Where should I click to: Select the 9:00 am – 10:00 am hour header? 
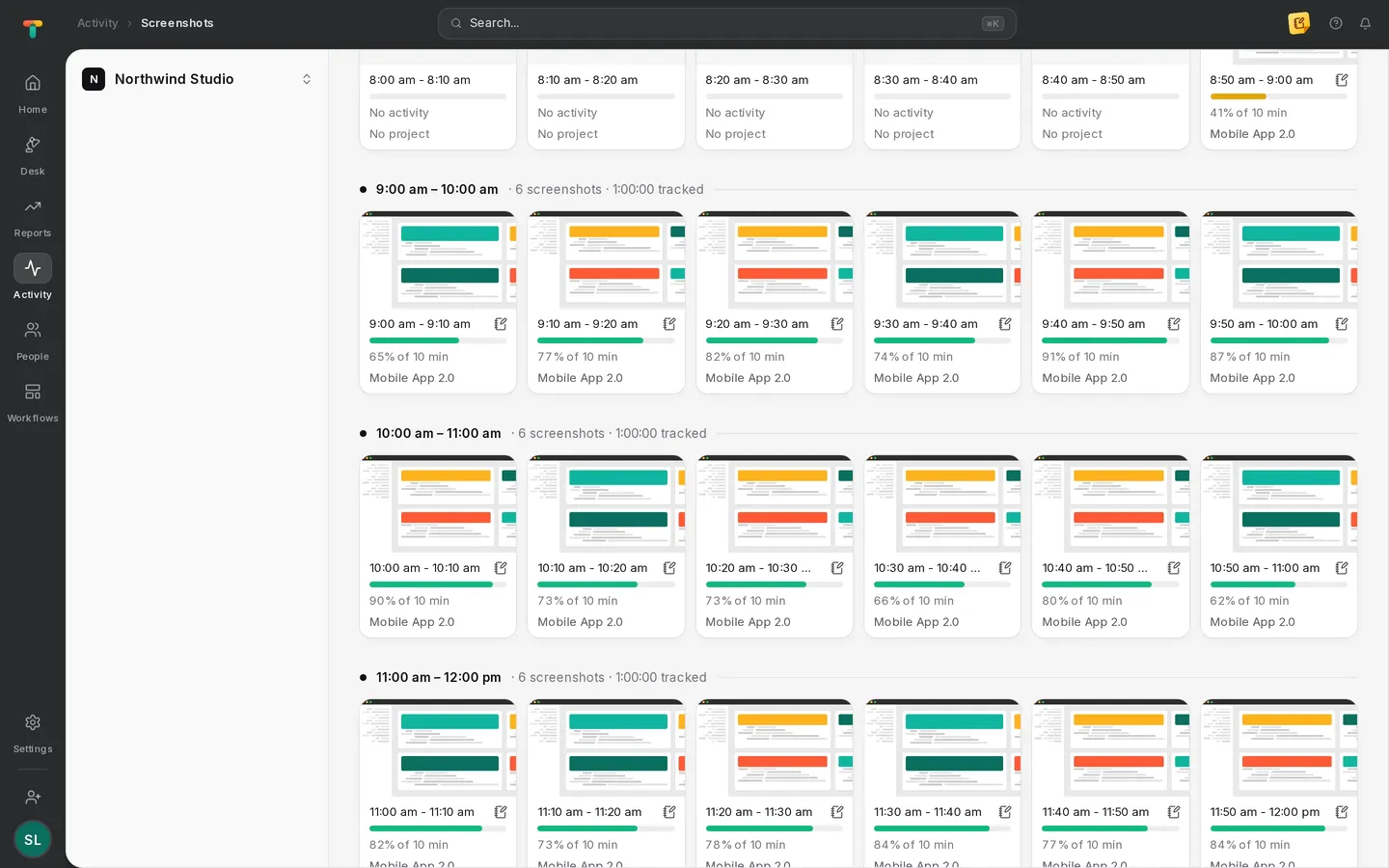click(437, 190)
